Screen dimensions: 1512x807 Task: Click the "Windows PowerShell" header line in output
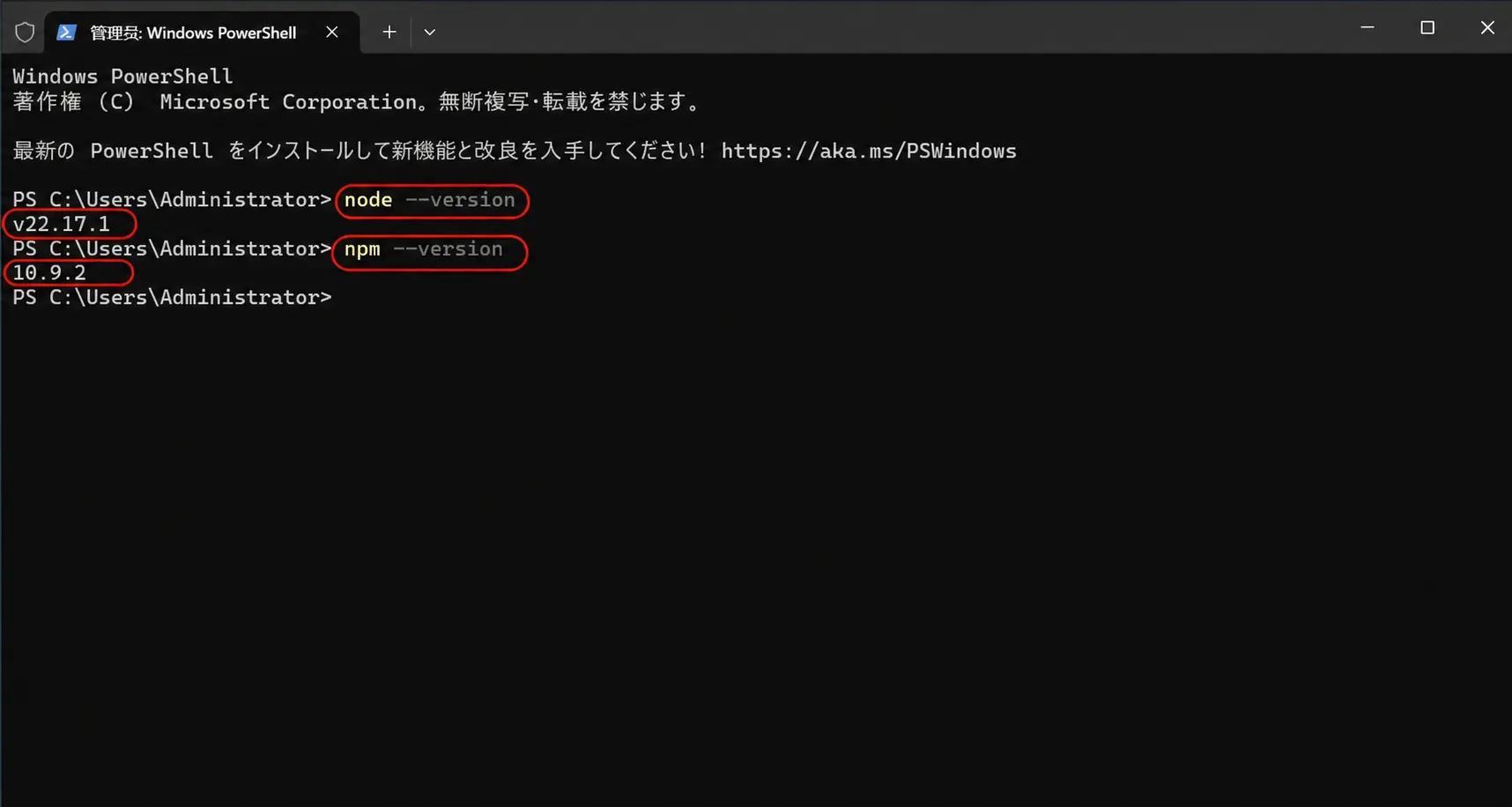click(122, 77)
